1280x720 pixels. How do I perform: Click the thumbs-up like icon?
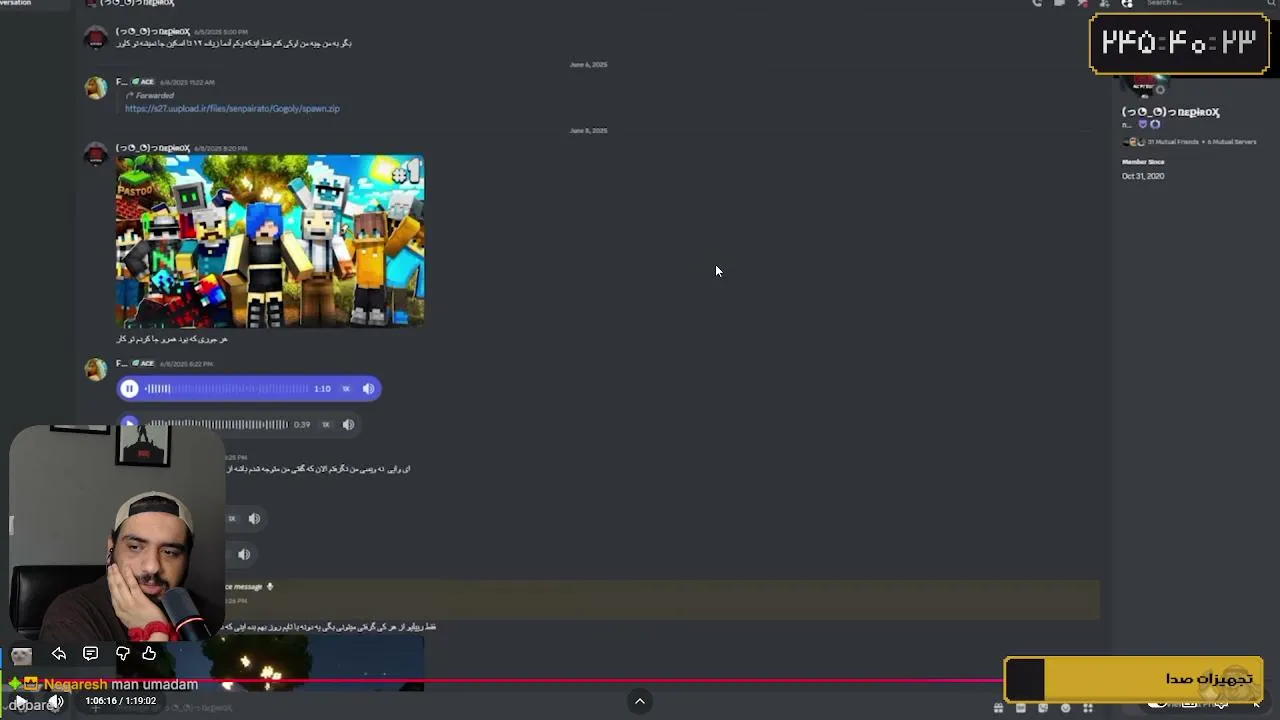pos(149,654)
